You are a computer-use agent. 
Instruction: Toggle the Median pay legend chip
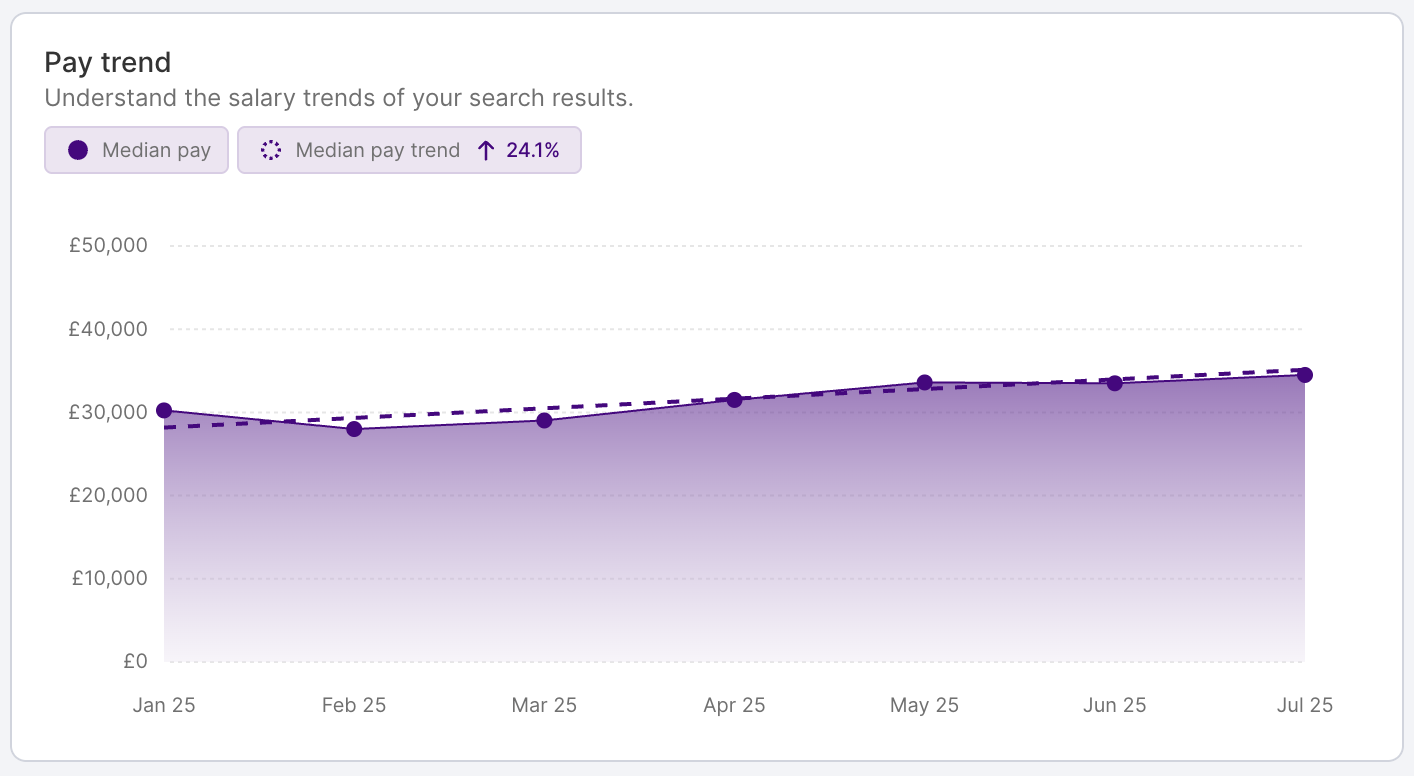tap(136, 150)
